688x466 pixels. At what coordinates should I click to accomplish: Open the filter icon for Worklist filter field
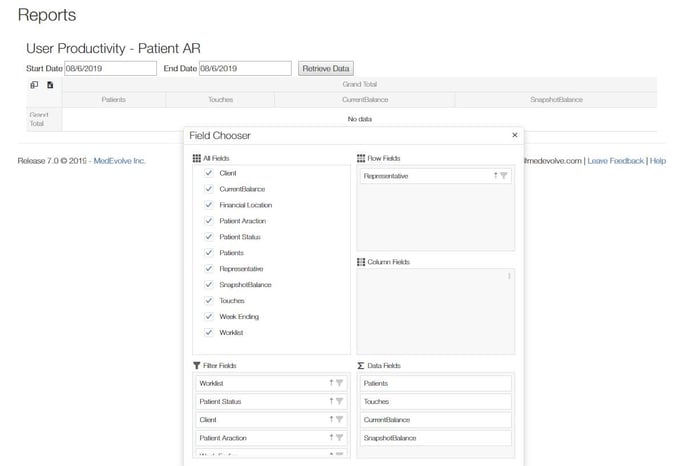click(339, 383)
